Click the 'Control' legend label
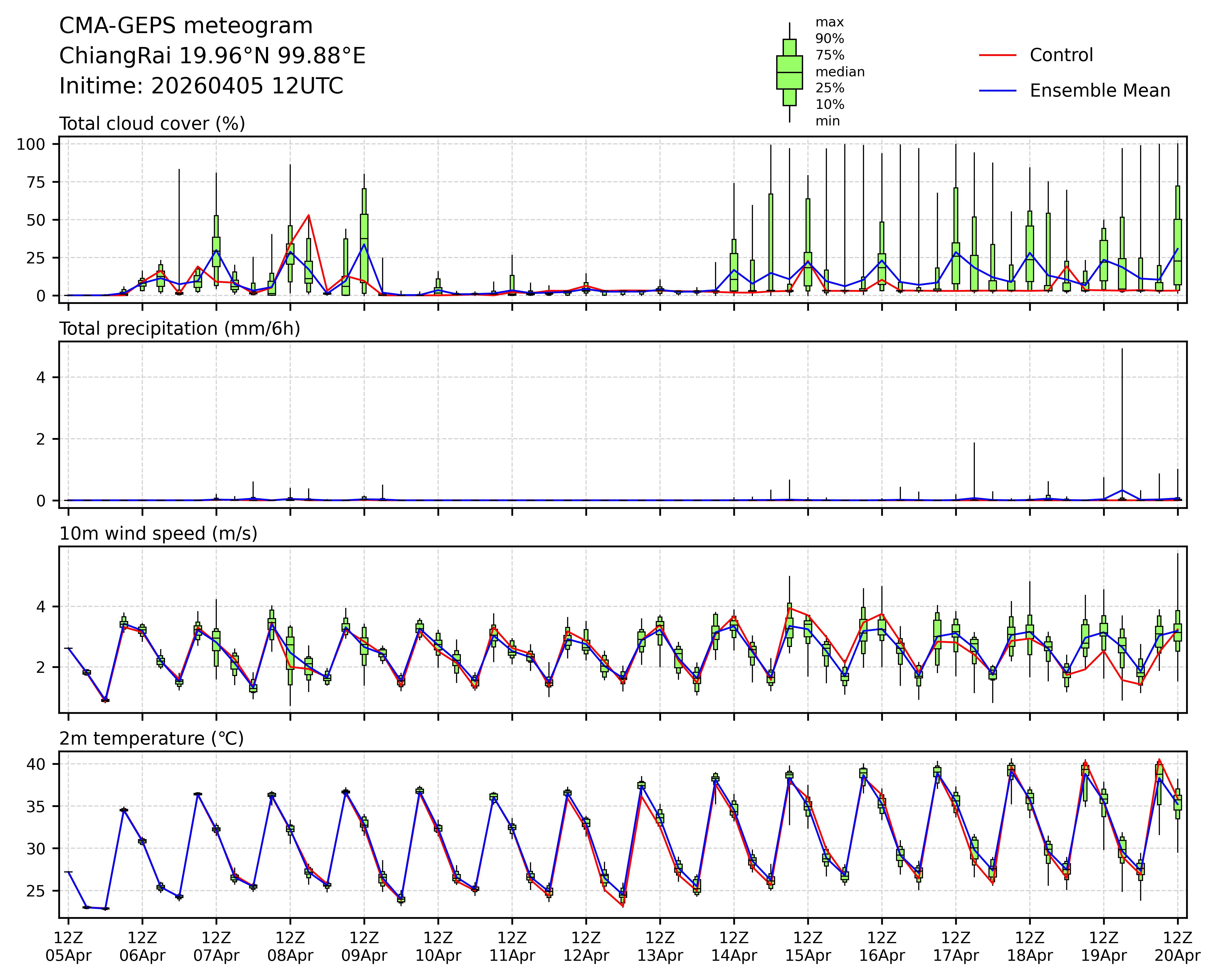1217x980 pixels. (1061, 55)
